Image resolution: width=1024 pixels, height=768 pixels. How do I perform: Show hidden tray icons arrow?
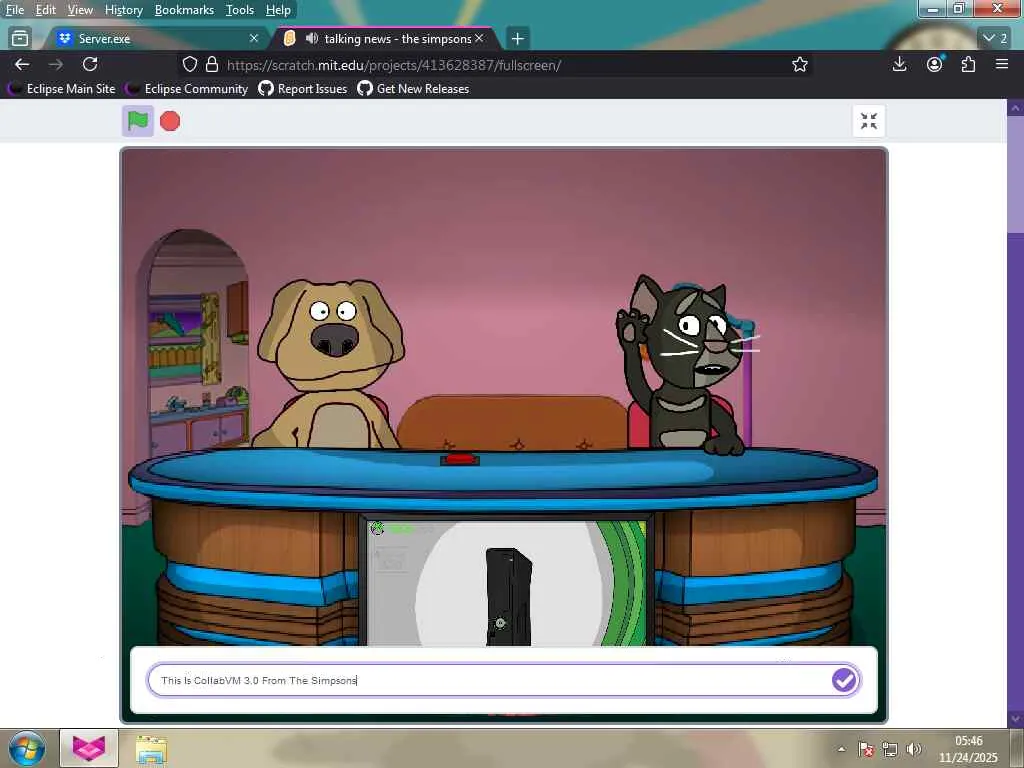(x=841, y=749)
